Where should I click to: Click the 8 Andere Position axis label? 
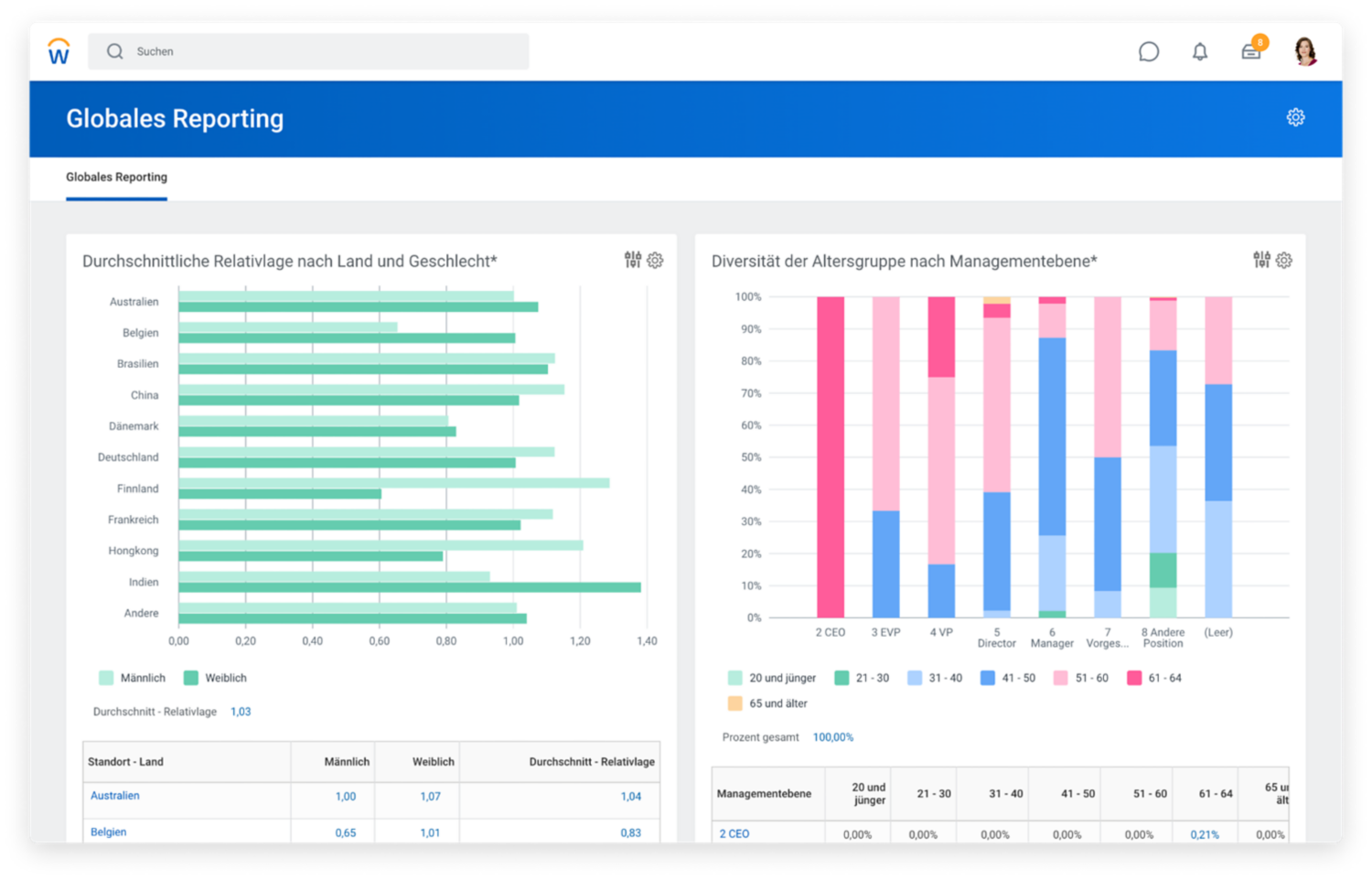[x=1163, y=638]
